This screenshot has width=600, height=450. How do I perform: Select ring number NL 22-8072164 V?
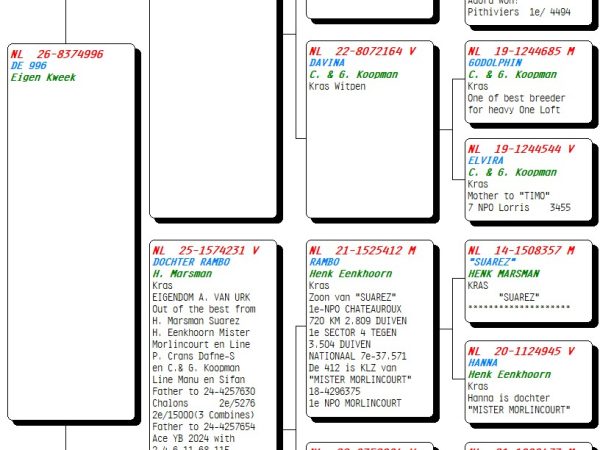click(x=362, y=51)
